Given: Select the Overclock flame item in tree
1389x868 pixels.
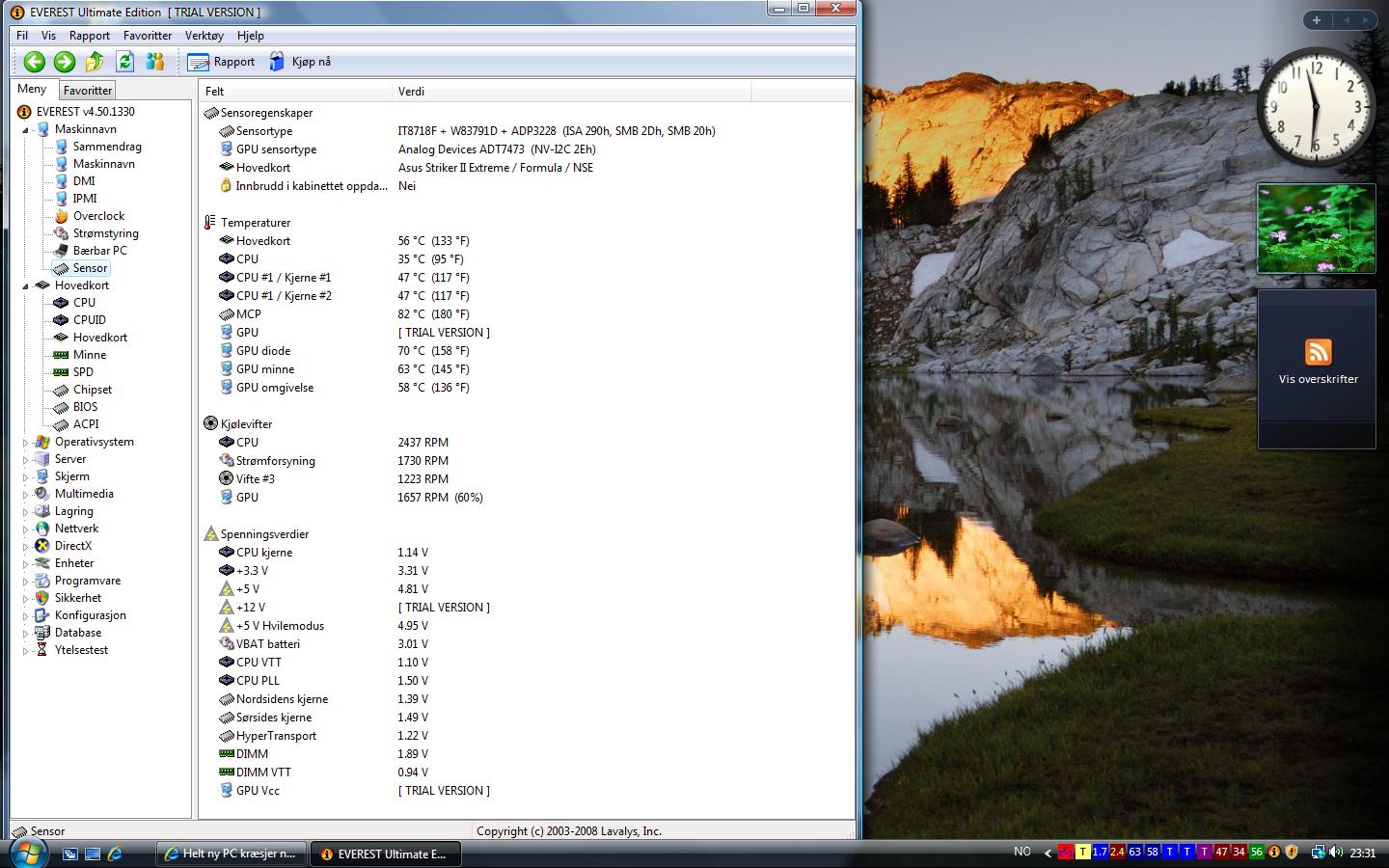Looking at the screenshot, I should [x=98, y=216].
